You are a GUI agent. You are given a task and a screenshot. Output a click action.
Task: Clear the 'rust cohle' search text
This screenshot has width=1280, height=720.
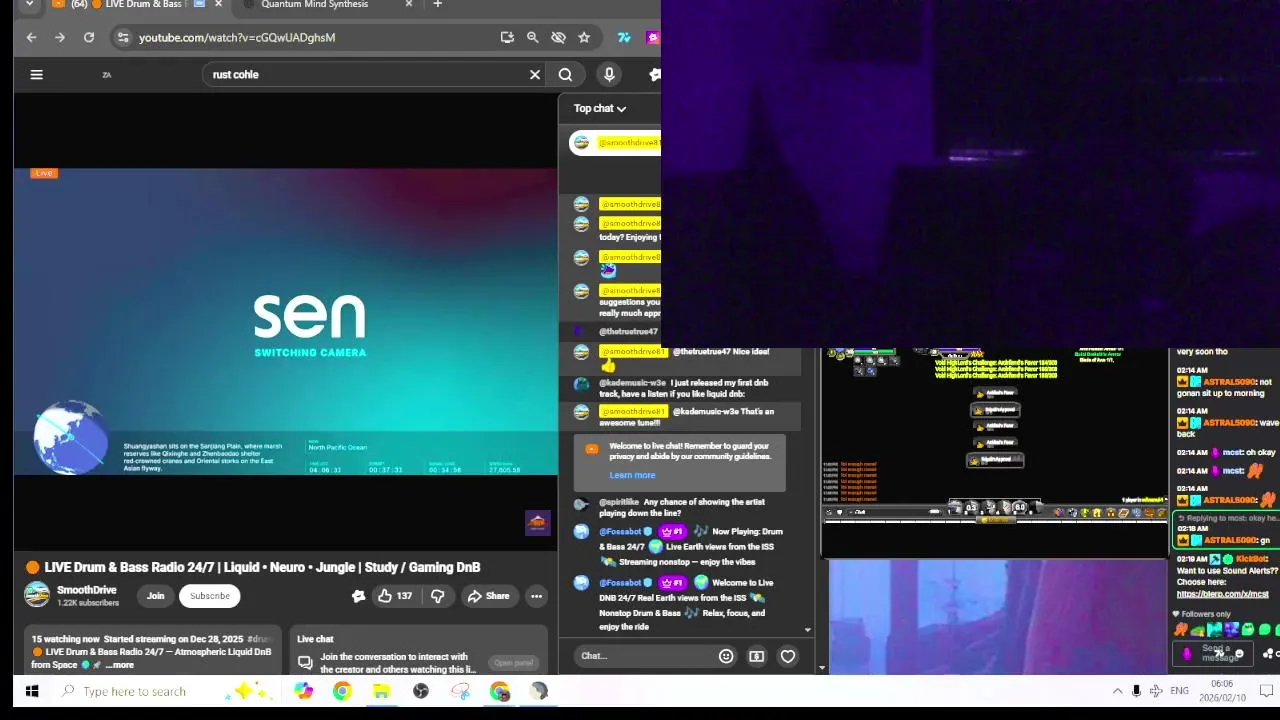(535, 74)
